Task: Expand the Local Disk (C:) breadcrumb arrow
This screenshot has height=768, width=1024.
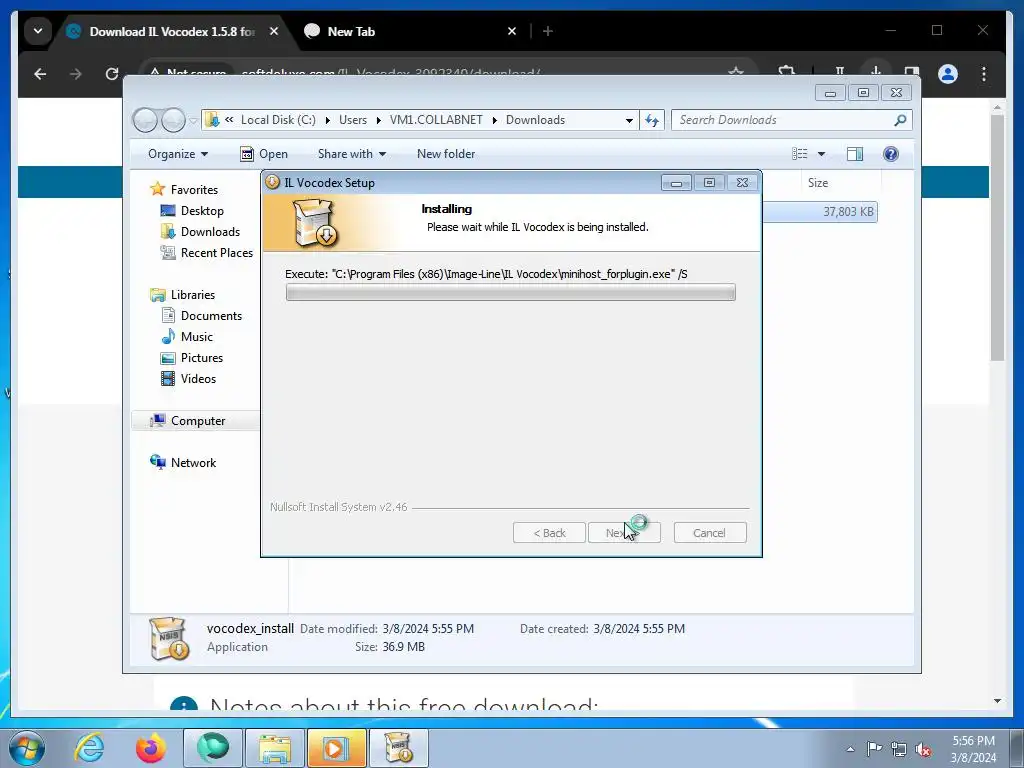Action: pyautogui.click(x=327, y=120)
